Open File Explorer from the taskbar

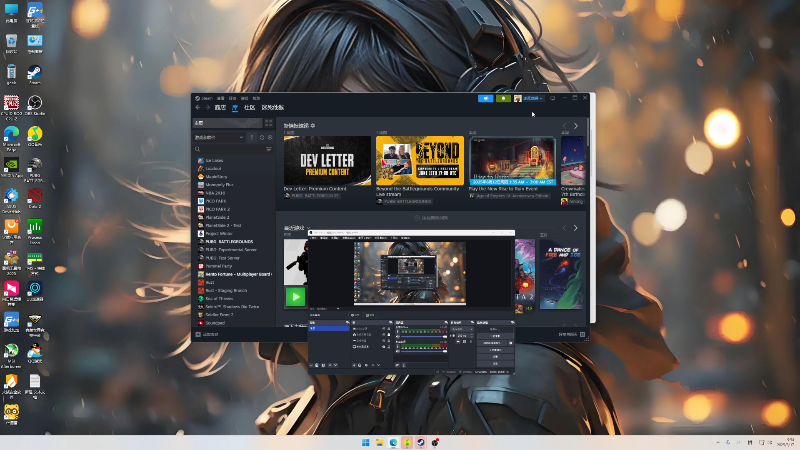click(x=380, y=442)
